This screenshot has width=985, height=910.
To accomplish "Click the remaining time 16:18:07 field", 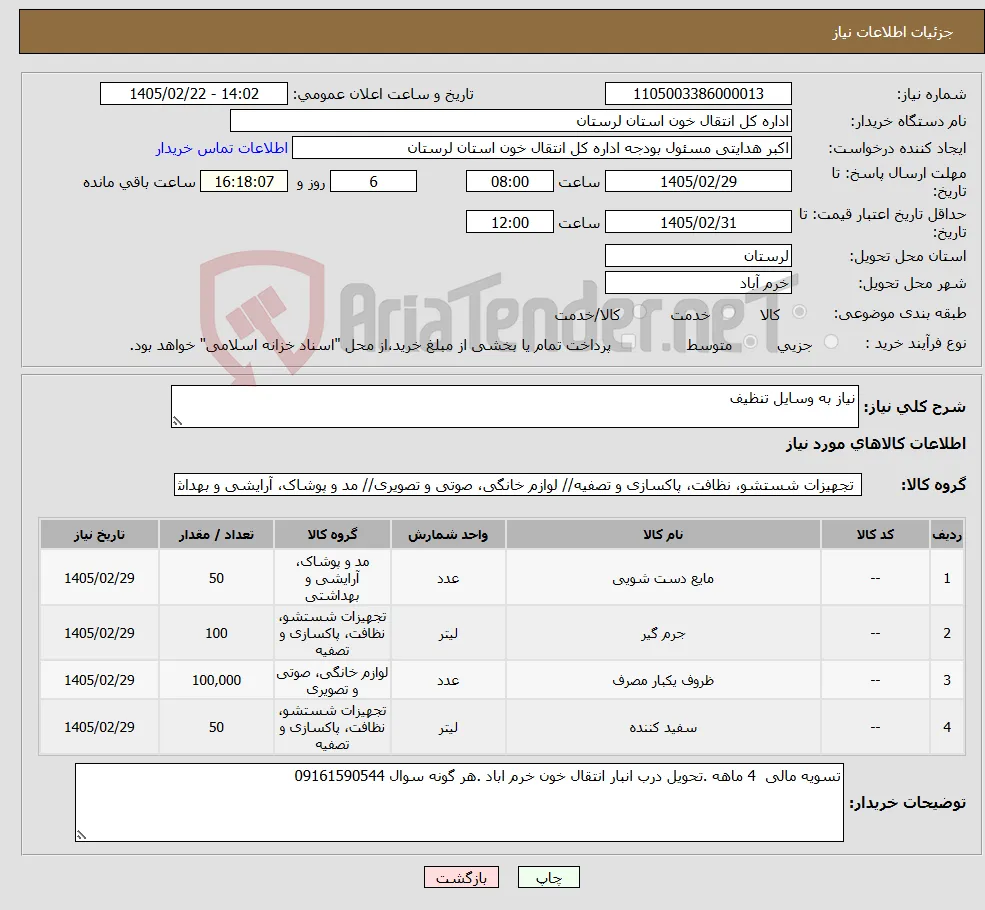I will coord(244,181).
